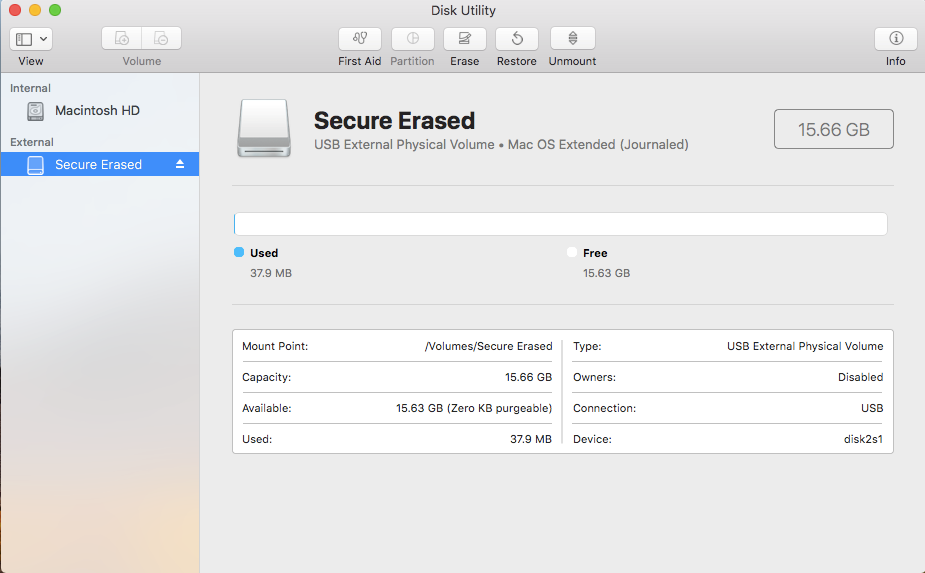Image resolution: width=925 pixels, height=573 pixels.
Task: Click the Secure Erased sidebar drive icon
Action: coord(35,165)
